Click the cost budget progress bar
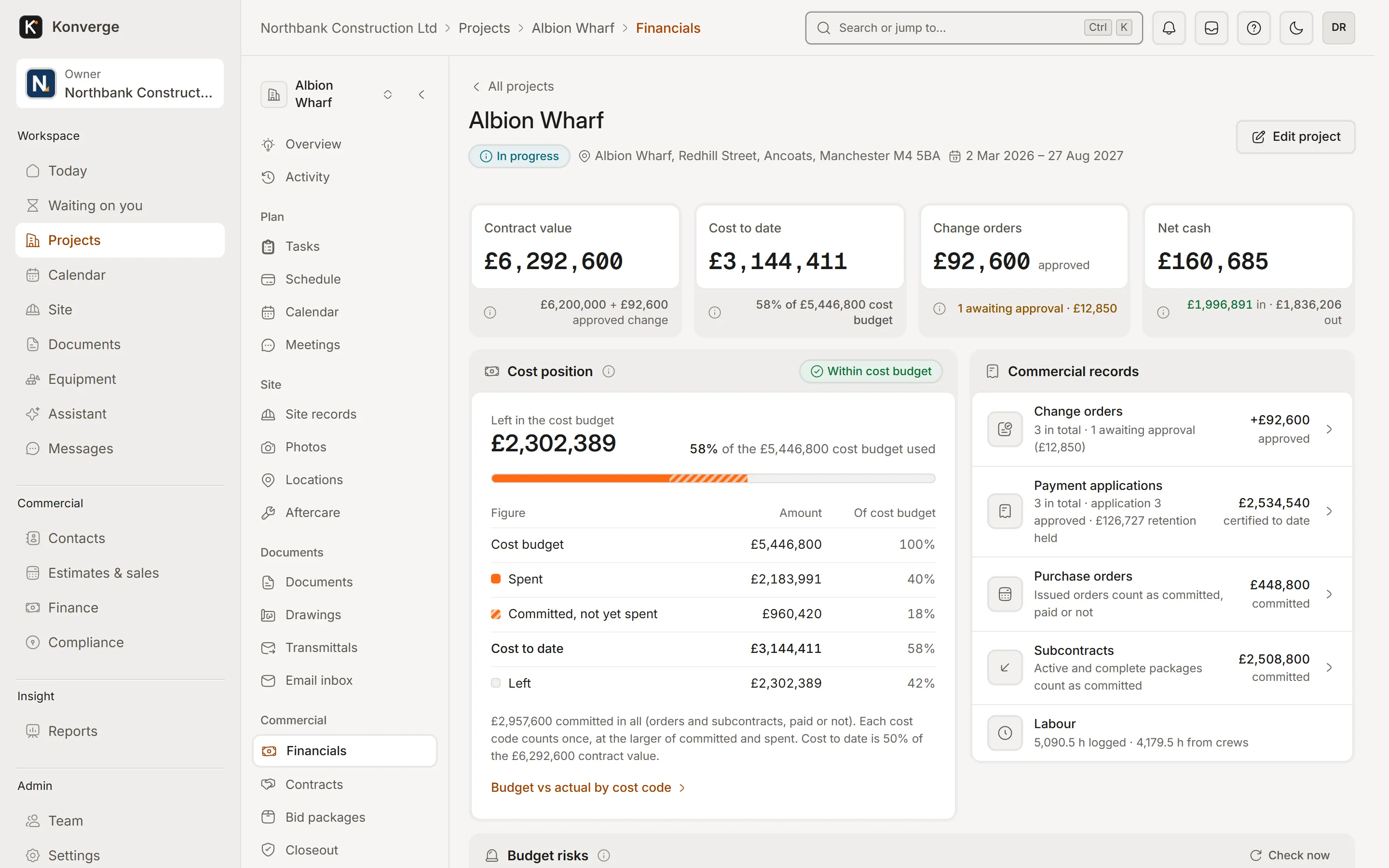This screenshot has height=868, width=1389. [x=713, y=478]
